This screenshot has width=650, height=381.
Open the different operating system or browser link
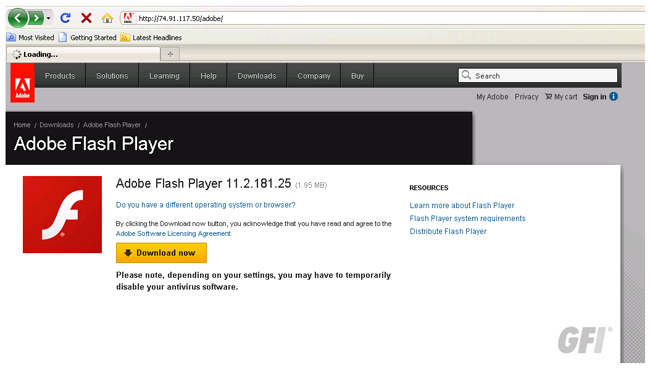click(x=206, y=205)
